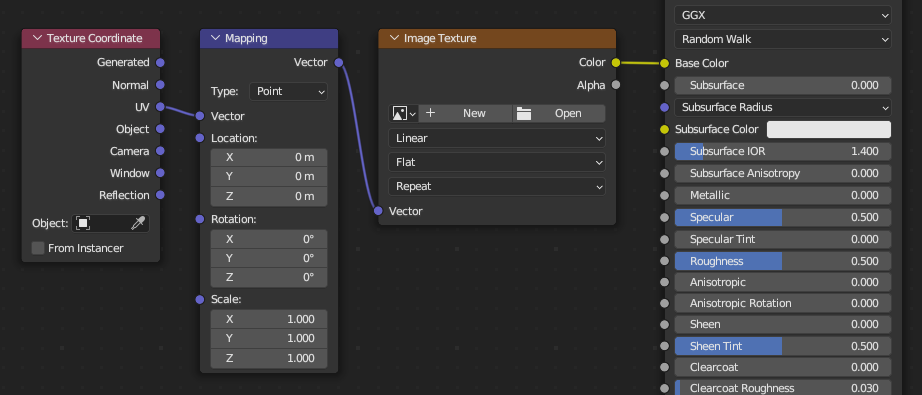Click the Reflection output socket

pos(160,195)
